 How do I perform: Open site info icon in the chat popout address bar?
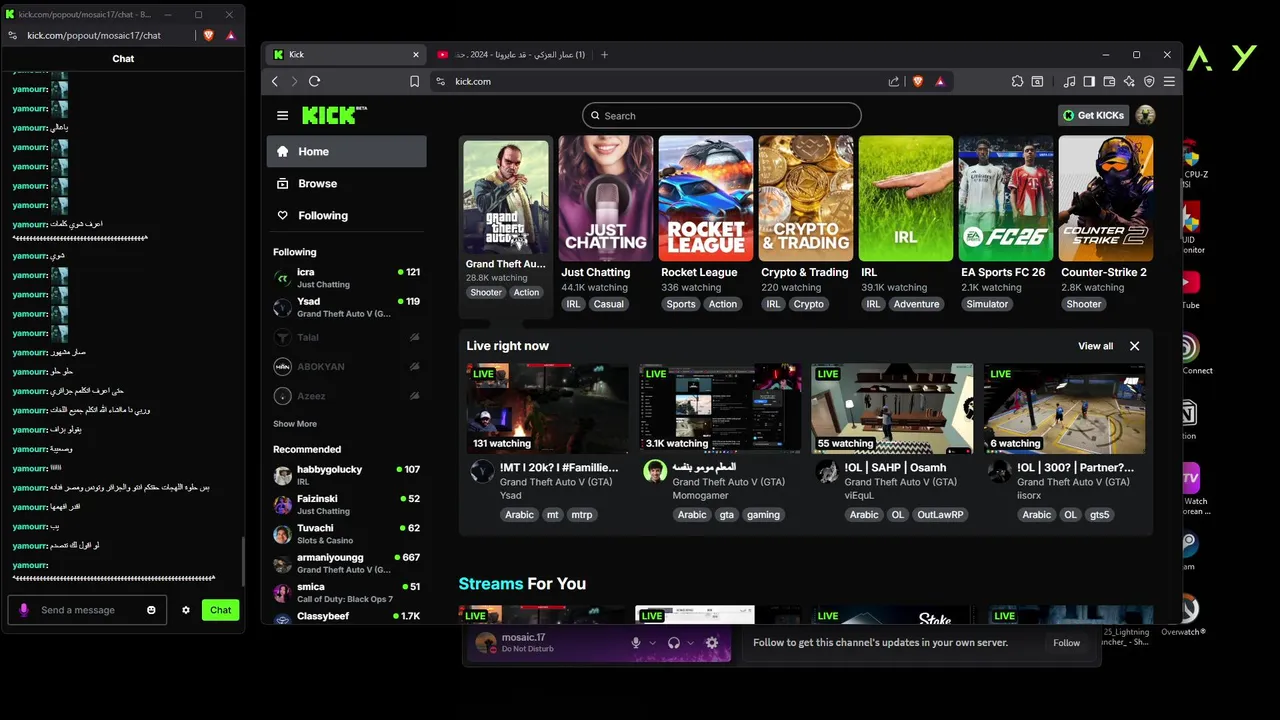pyautogui.click(x=12, y=35)
